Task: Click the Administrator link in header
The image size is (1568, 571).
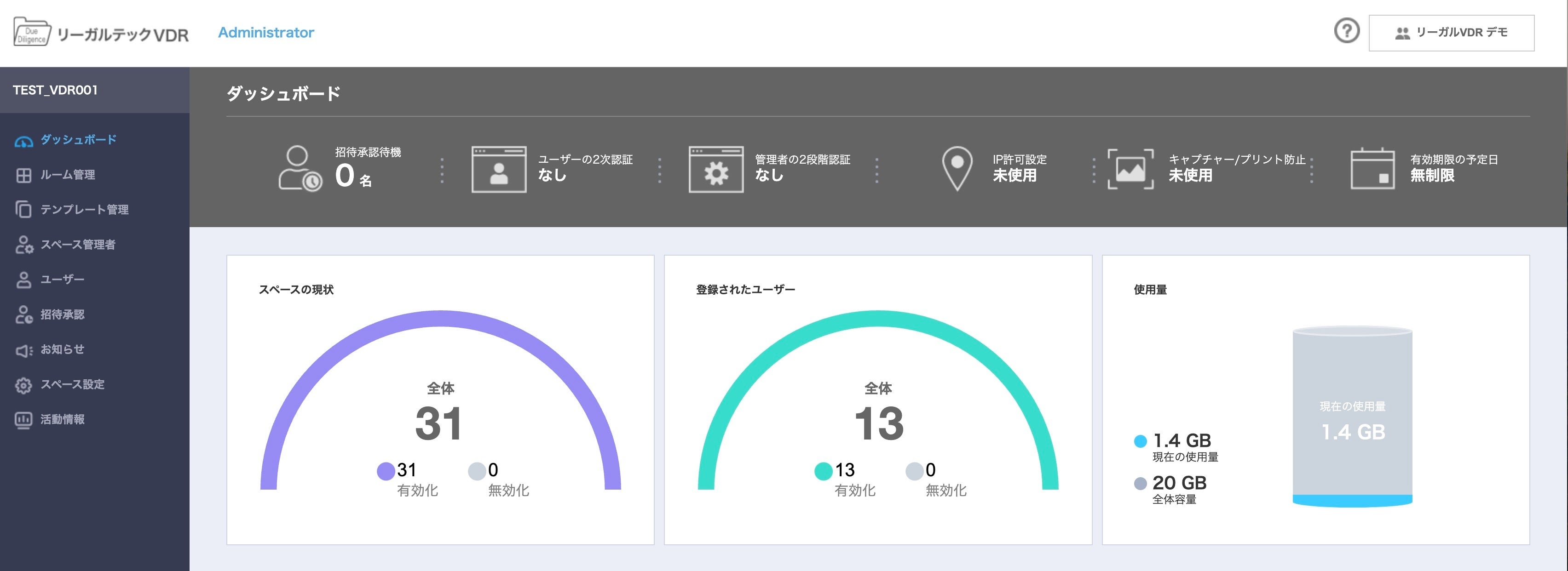Action: (266, 32)
